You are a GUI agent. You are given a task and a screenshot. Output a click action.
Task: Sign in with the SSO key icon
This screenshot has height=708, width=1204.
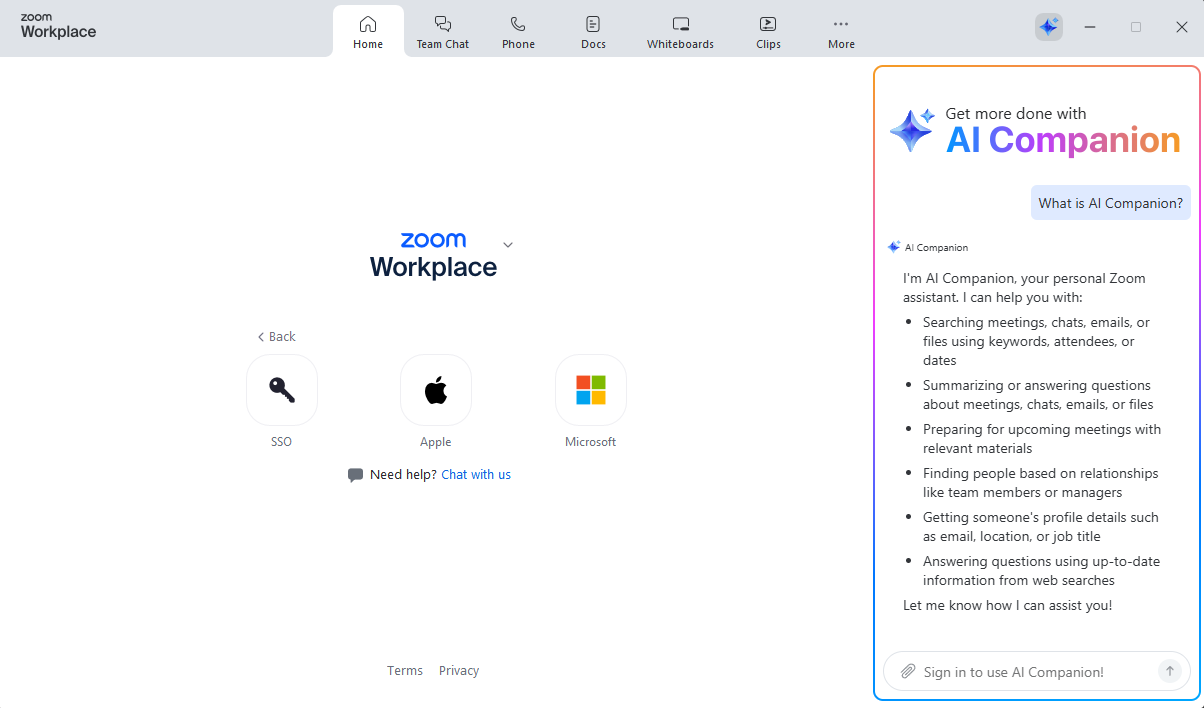coord(281,390)
